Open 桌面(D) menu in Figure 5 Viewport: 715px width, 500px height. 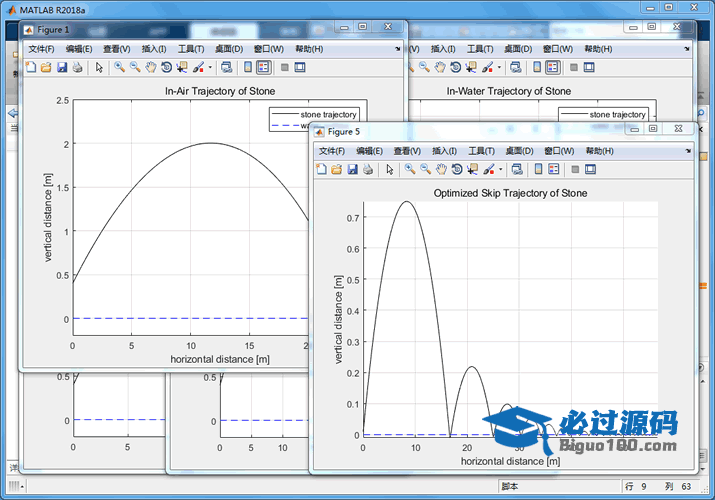coord(519,151)
